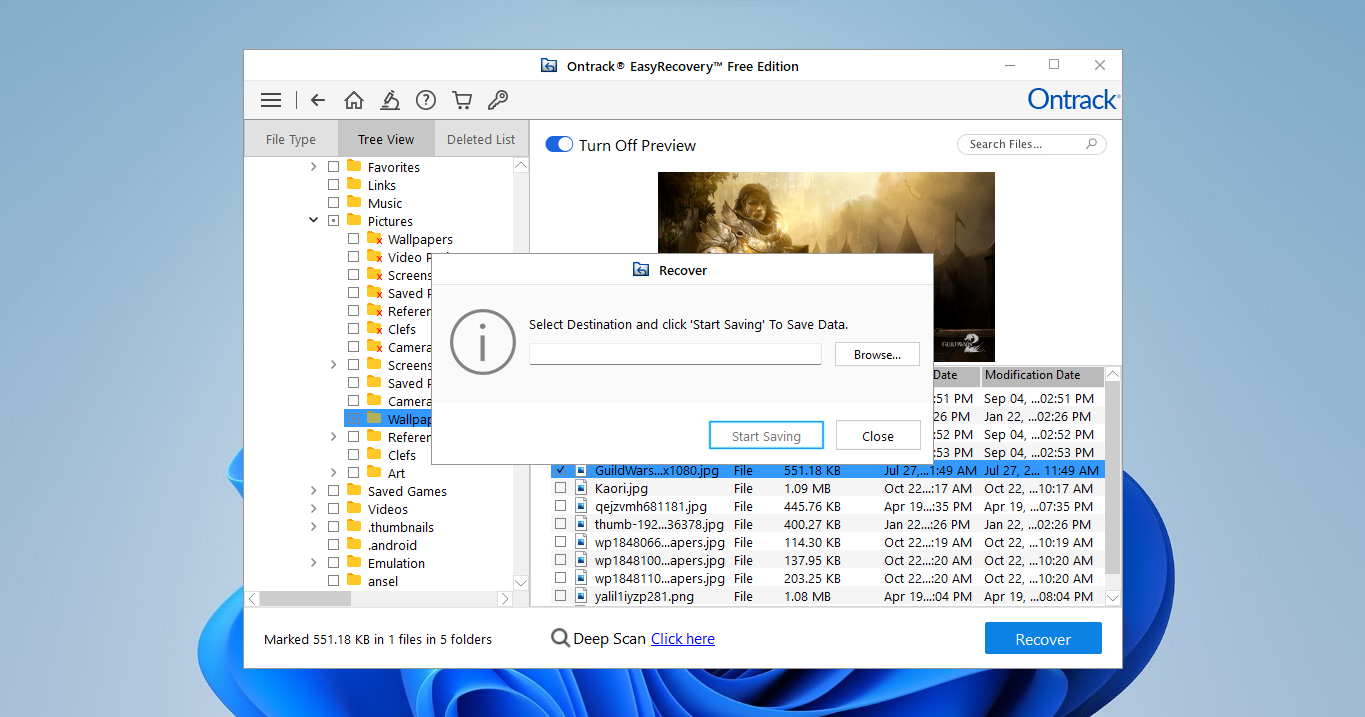Screen dimensions: 1365x717
Task: Click the magnifier in the Search Files box
Action: (1092, 144)
